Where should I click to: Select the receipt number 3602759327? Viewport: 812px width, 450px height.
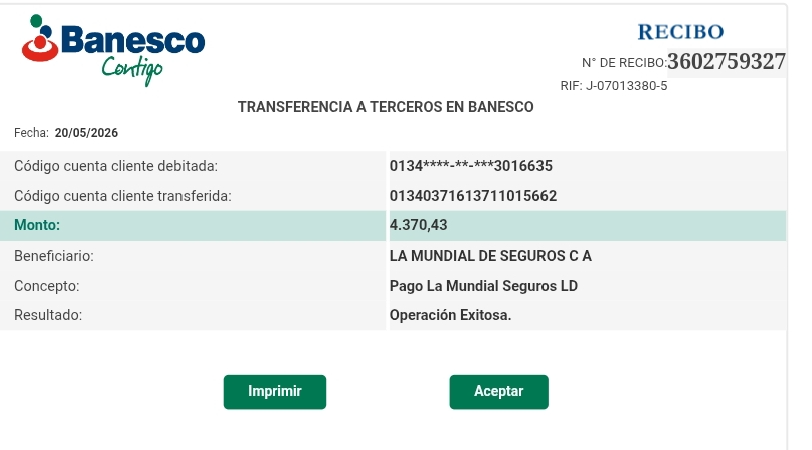[x=726, y=62]
